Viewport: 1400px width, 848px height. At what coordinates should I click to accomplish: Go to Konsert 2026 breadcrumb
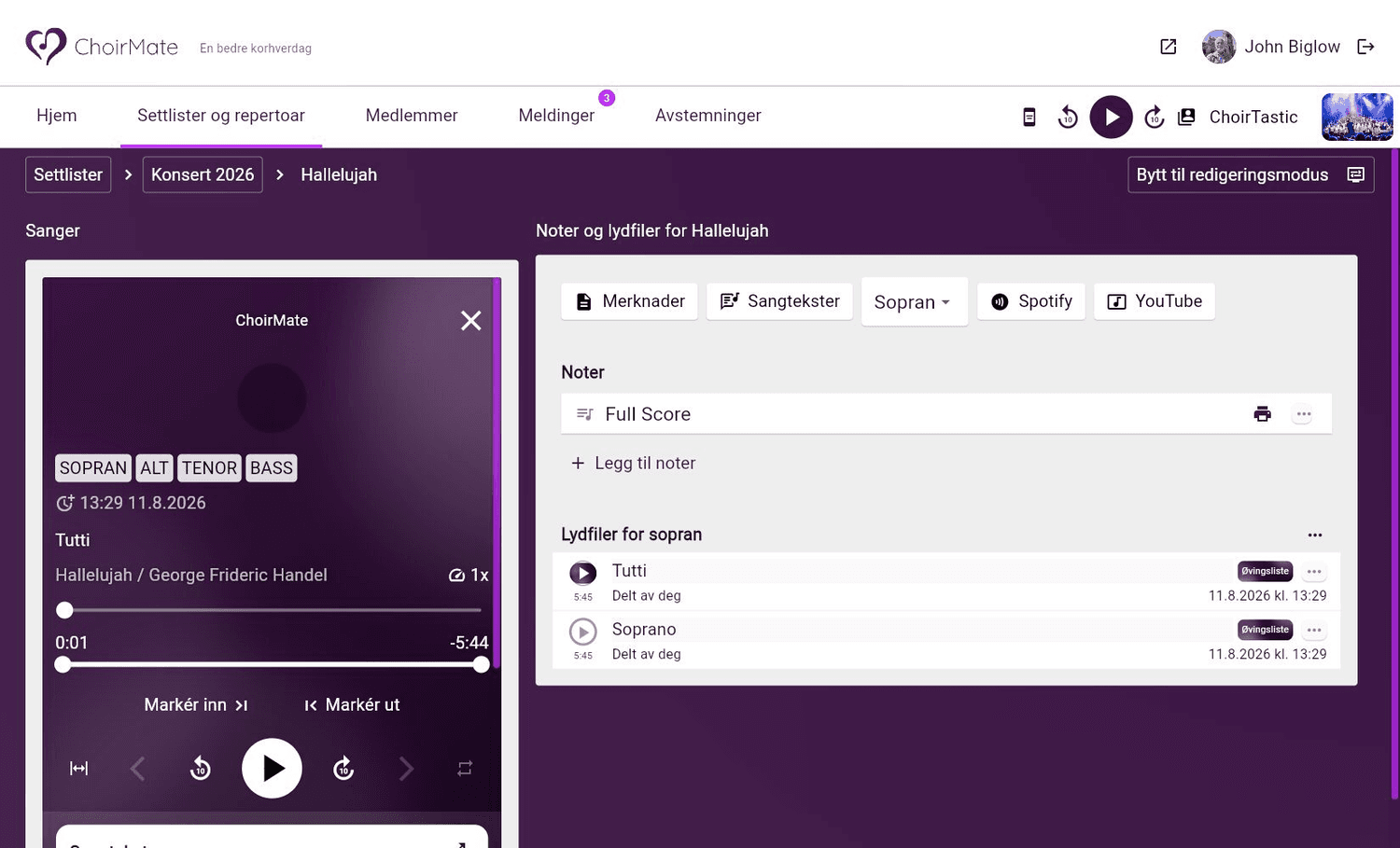pos(203,174)
